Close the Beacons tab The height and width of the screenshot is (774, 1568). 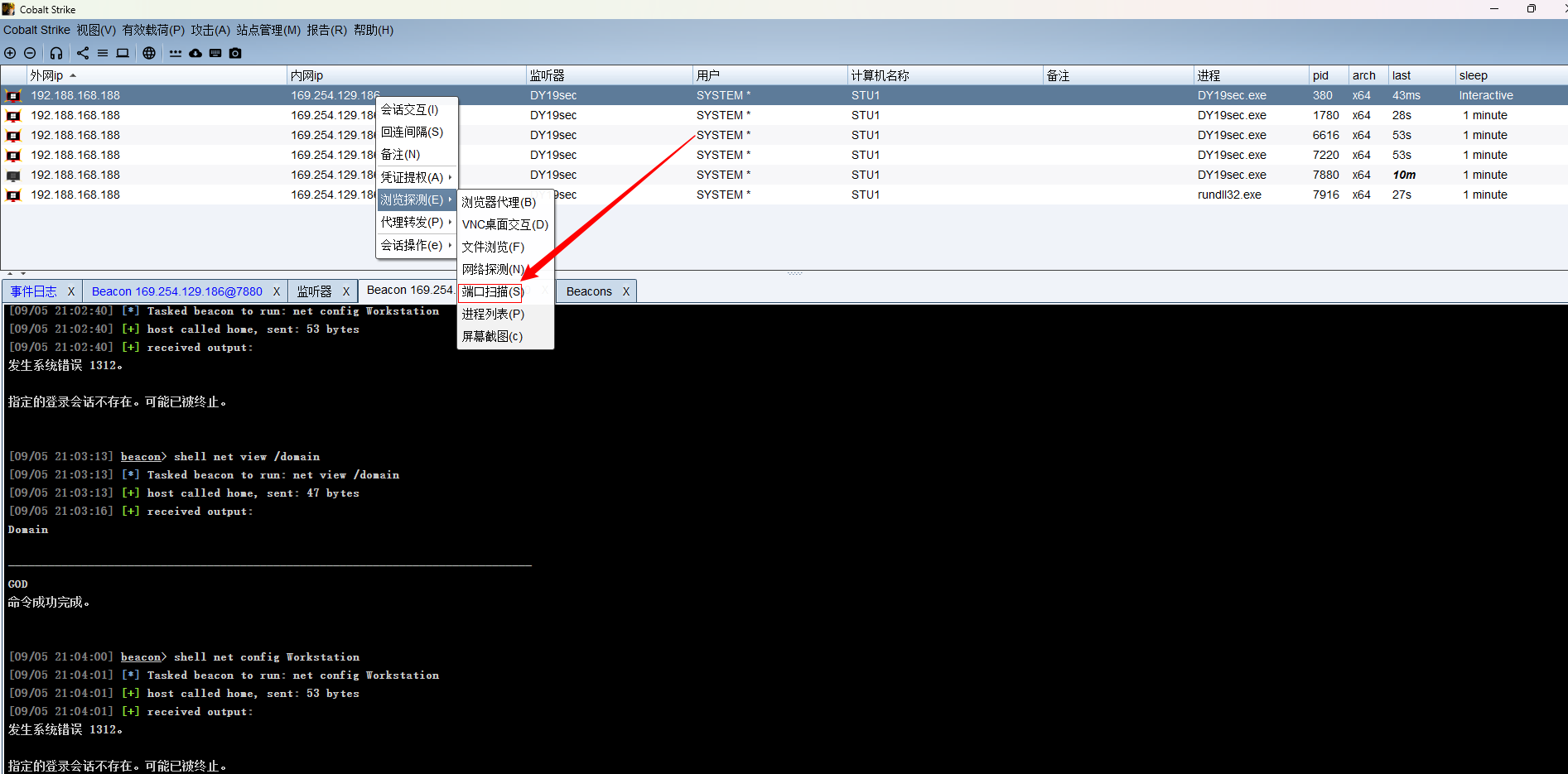[x=626, y=291]
